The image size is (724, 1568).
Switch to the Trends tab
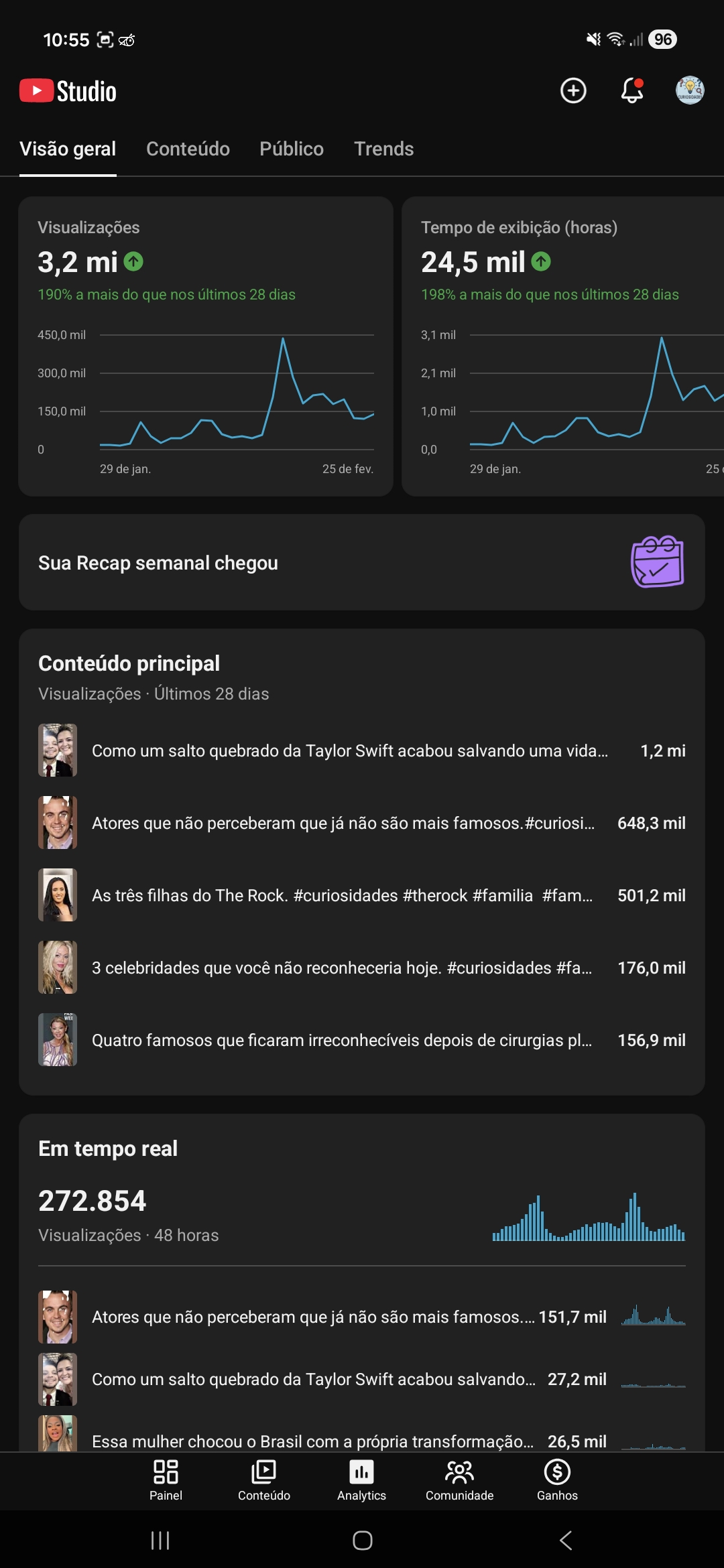tap(383, 149)
